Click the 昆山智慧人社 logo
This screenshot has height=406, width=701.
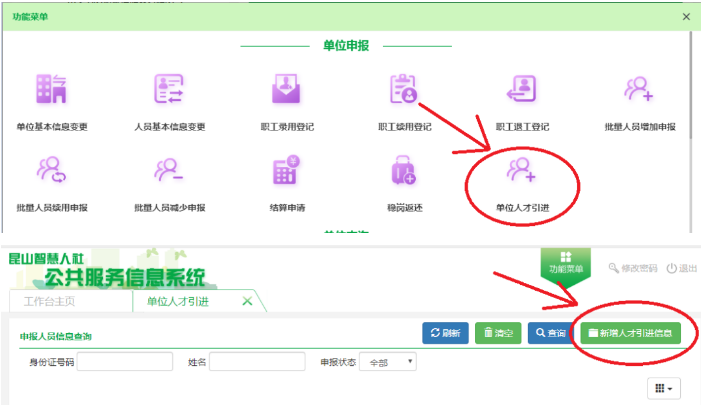coord(46,258)
